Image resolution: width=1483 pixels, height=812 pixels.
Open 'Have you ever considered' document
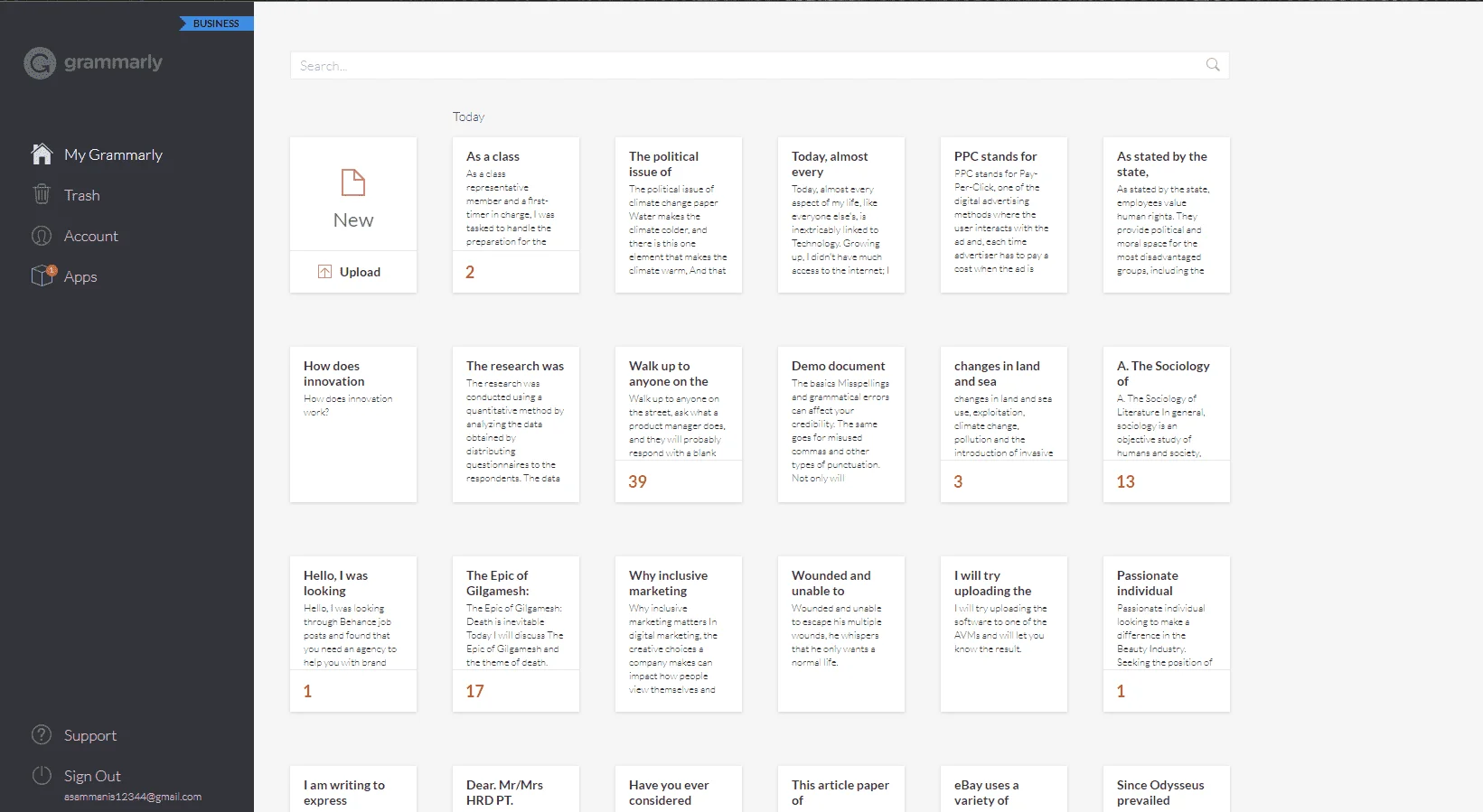679,789
